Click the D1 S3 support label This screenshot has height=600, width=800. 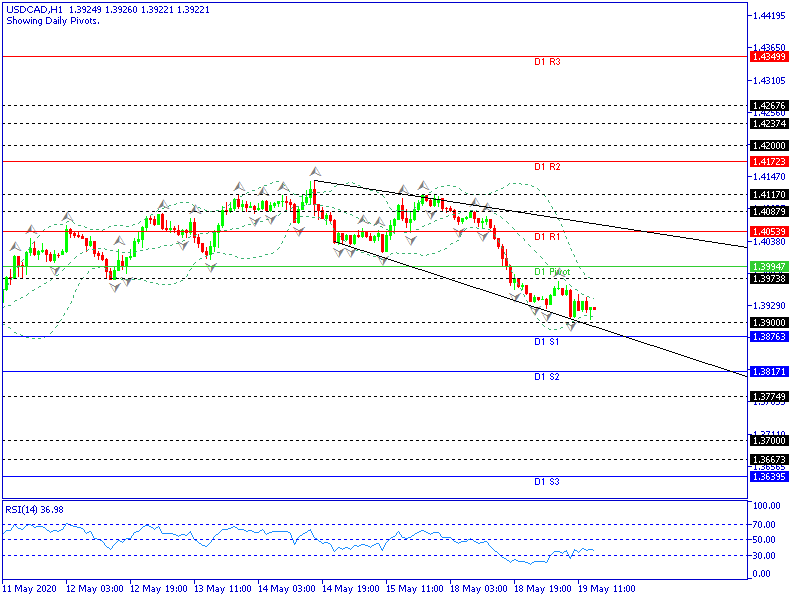546,482
